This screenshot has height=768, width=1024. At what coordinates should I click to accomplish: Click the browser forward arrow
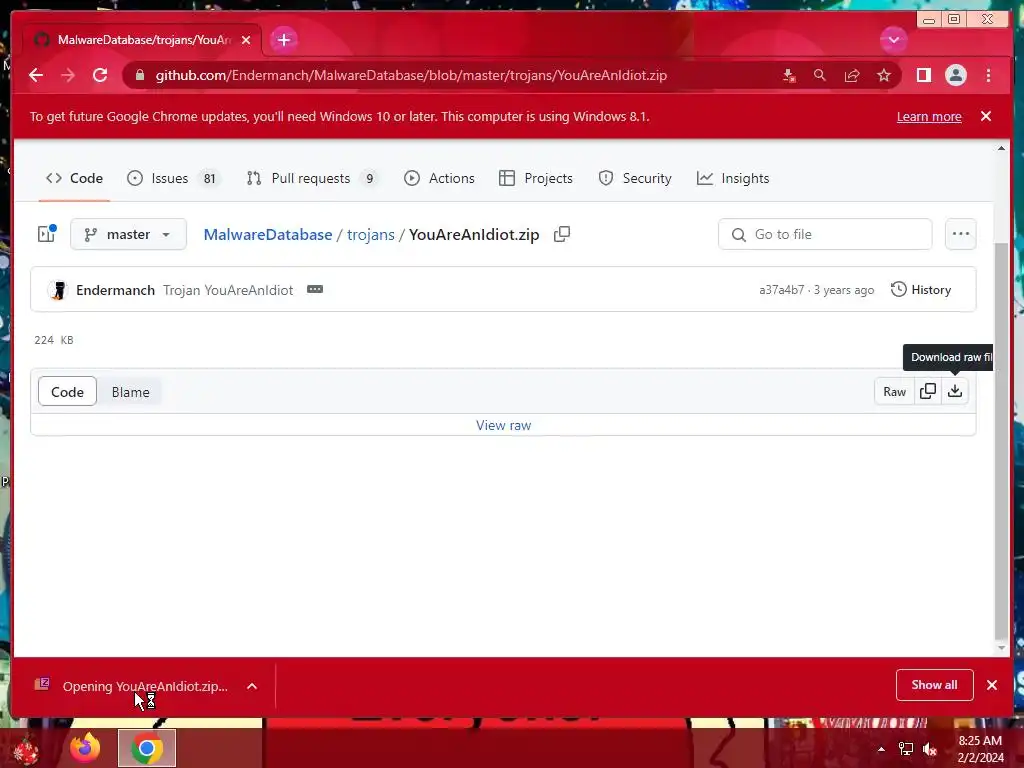point(68,75)
